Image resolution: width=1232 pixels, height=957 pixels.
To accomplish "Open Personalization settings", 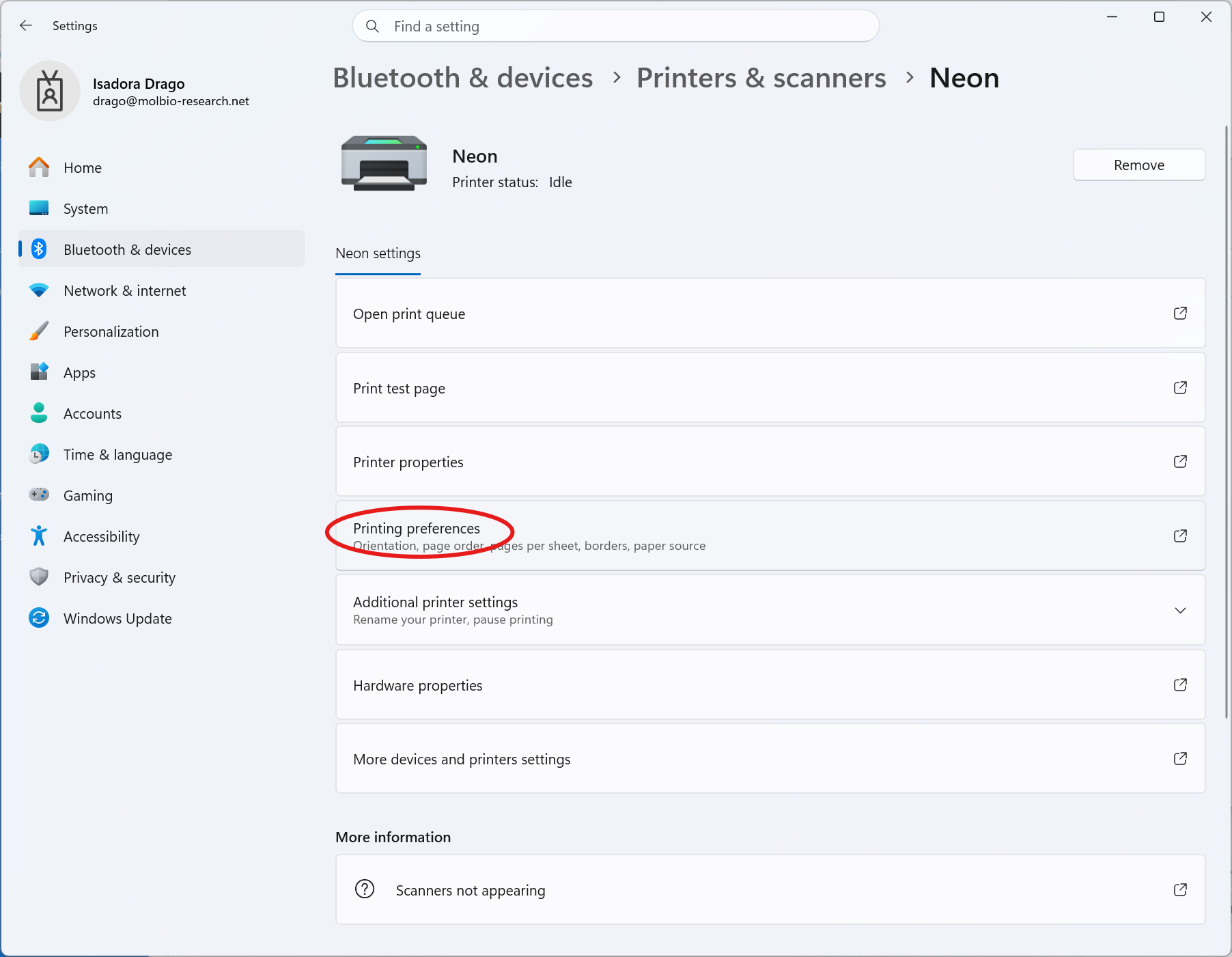I will (x=161, y=331).
